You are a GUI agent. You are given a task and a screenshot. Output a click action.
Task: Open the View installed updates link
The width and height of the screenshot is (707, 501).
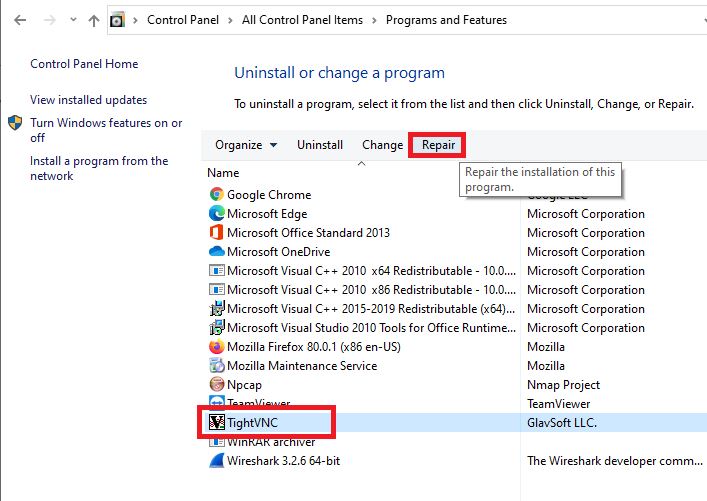[x=88, y=100]
